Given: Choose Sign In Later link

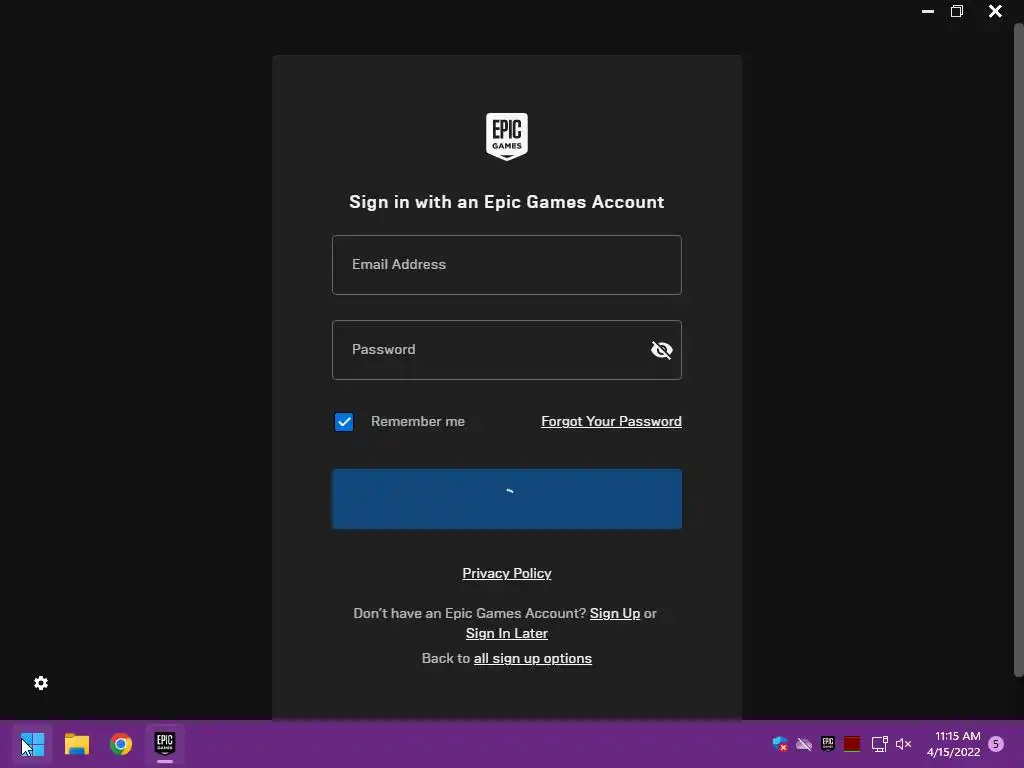Looking at the screenshot, I should click(507, 633).
